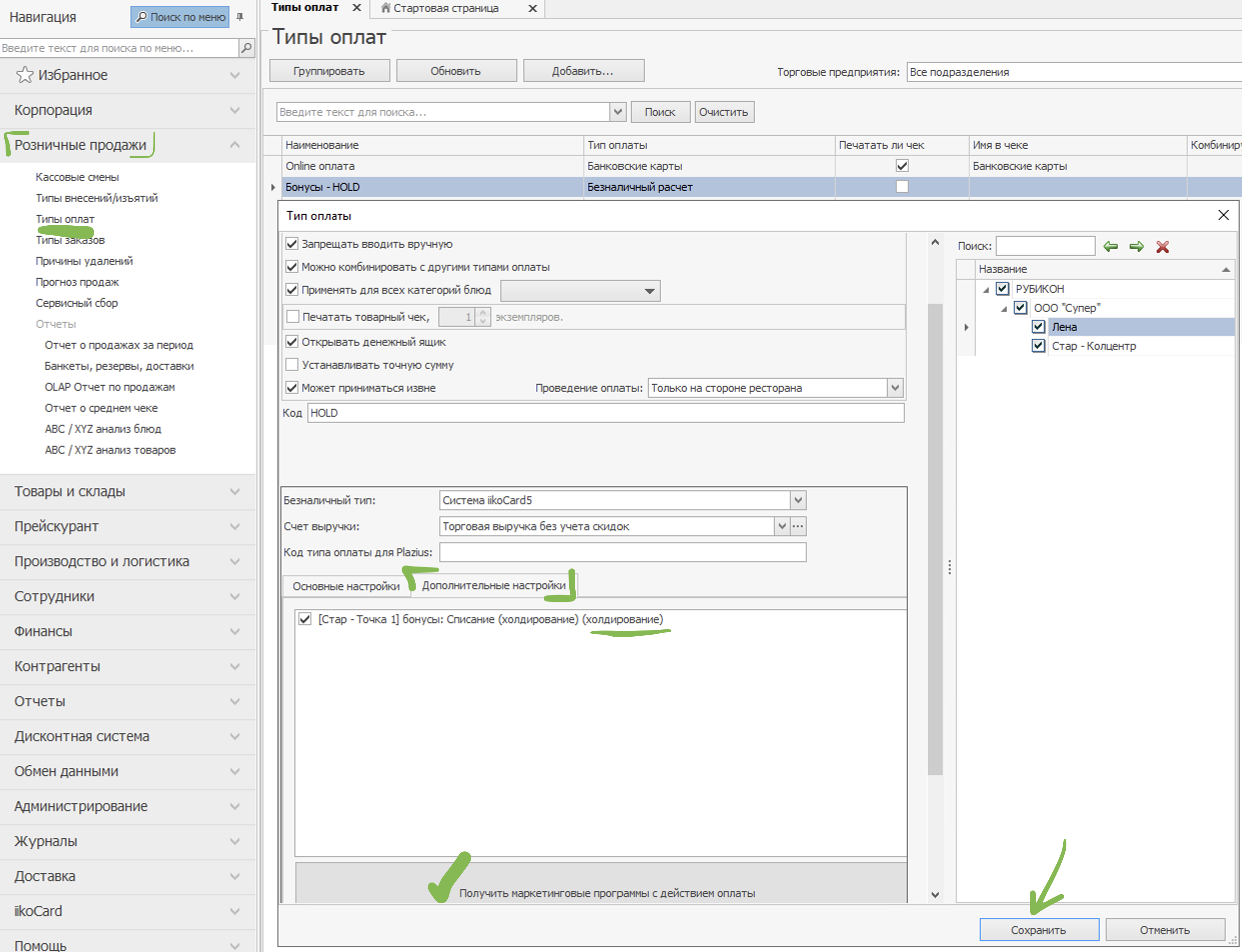1242x952 pixels.
Task: Toggle Запрещать вводить вручную checkbox
Action: (292, 244)
